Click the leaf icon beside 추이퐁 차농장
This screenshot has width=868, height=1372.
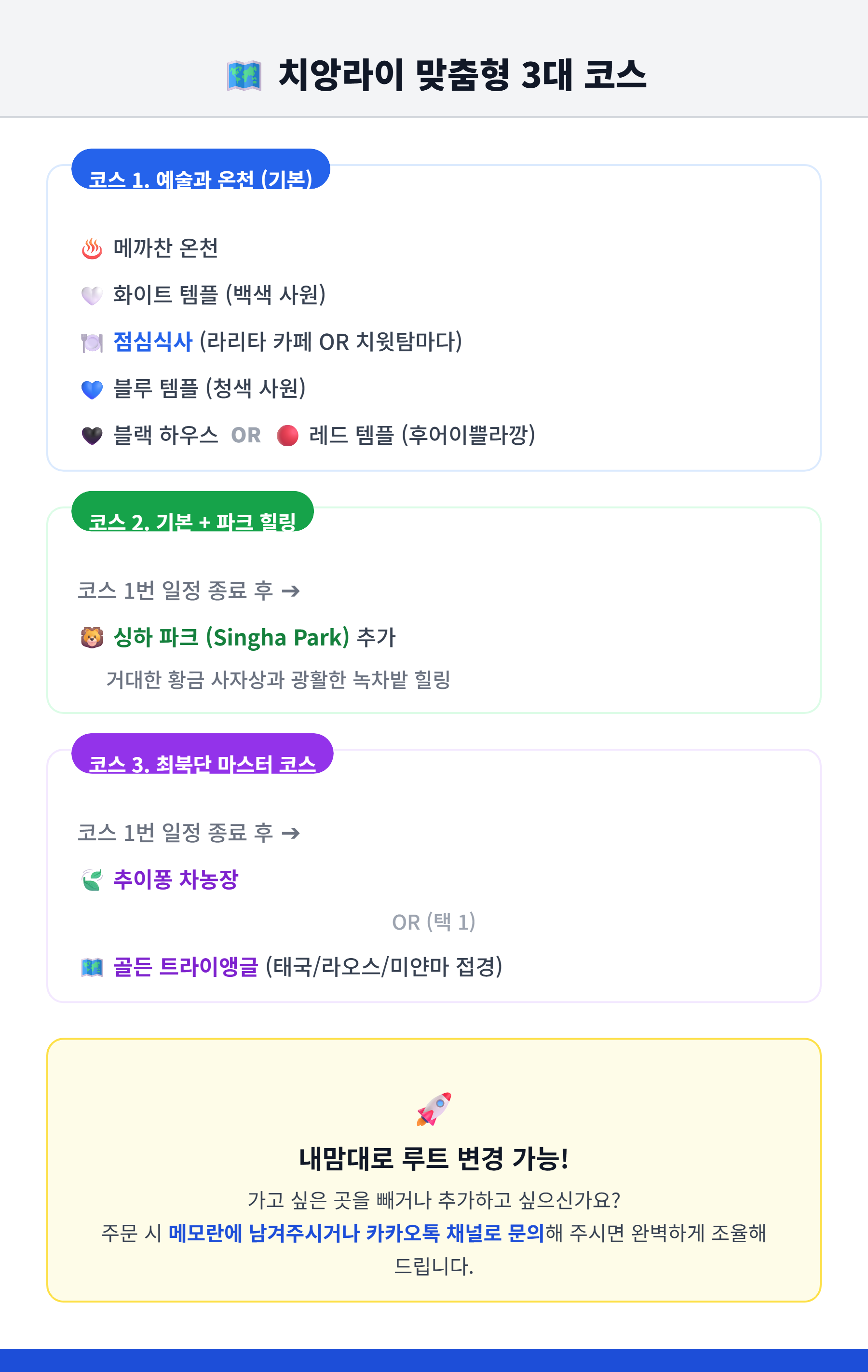pyautogui.click(x=92, y=880)
